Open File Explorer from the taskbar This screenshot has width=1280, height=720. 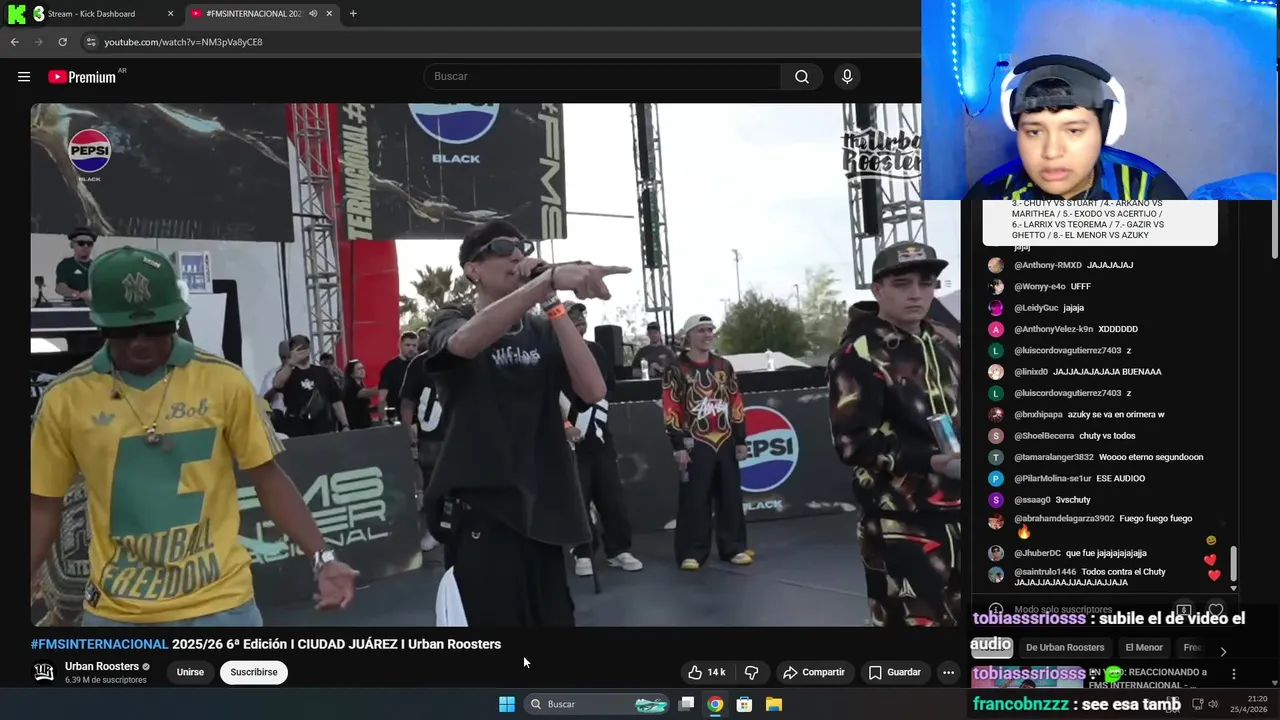click(x=773, y=704)
